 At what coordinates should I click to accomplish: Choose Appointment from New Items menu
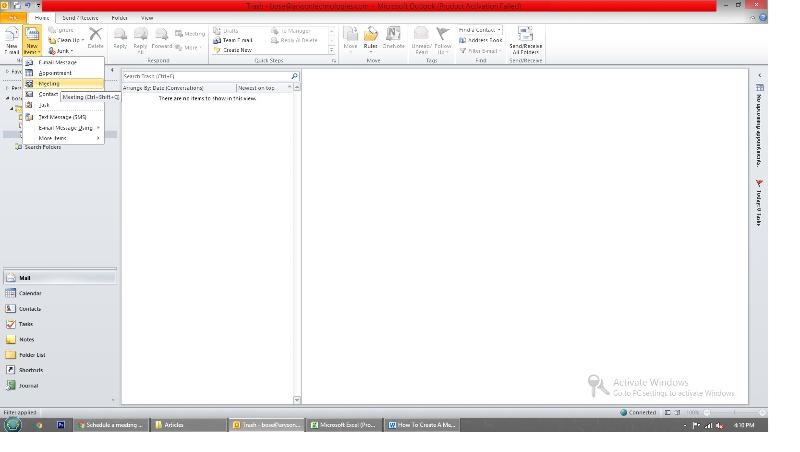click(64, 73)
